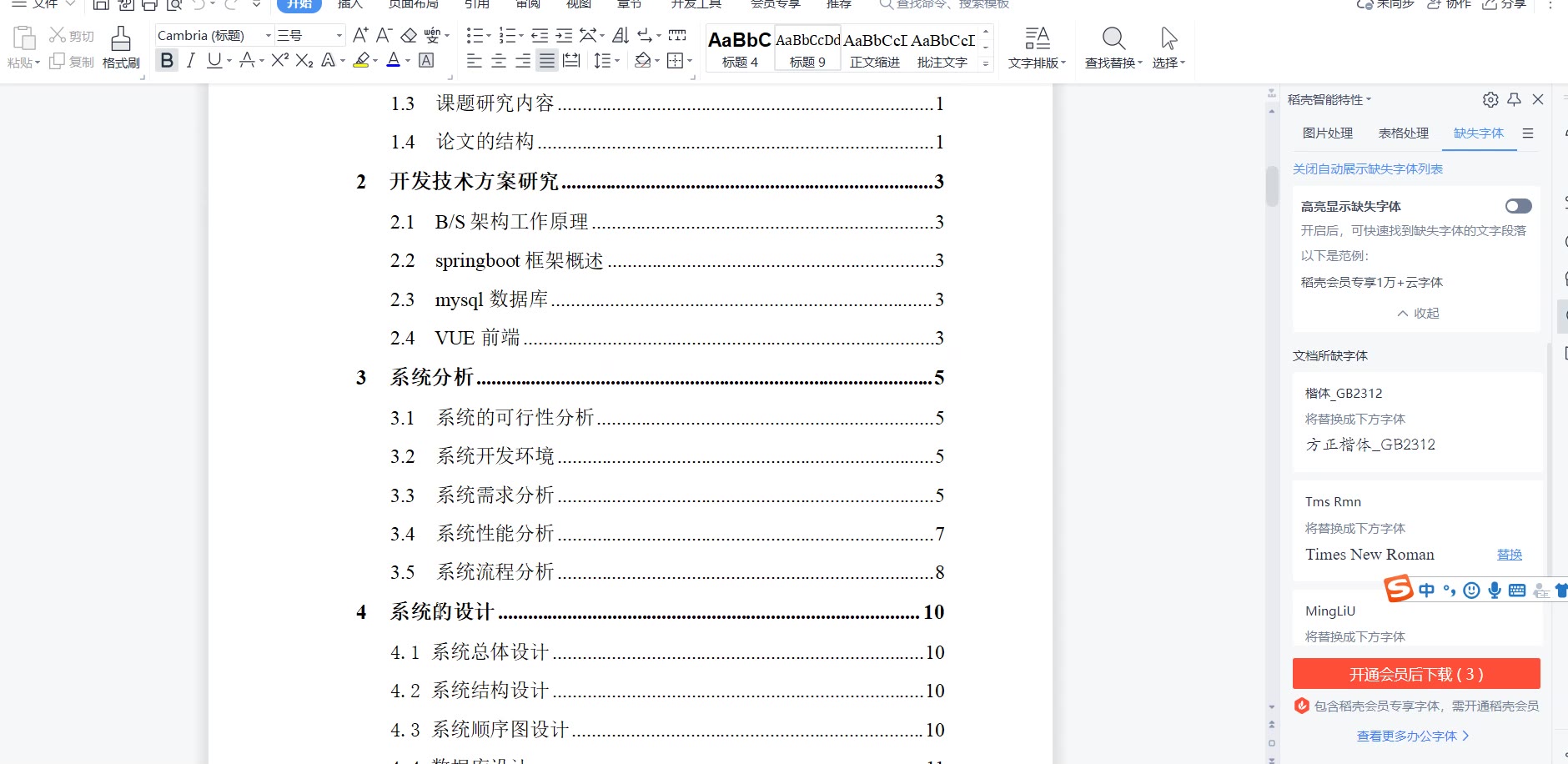The image size is (1568, 764).
Task: Click the sort (A-Z arrow) icon
Action: (621, 35)
